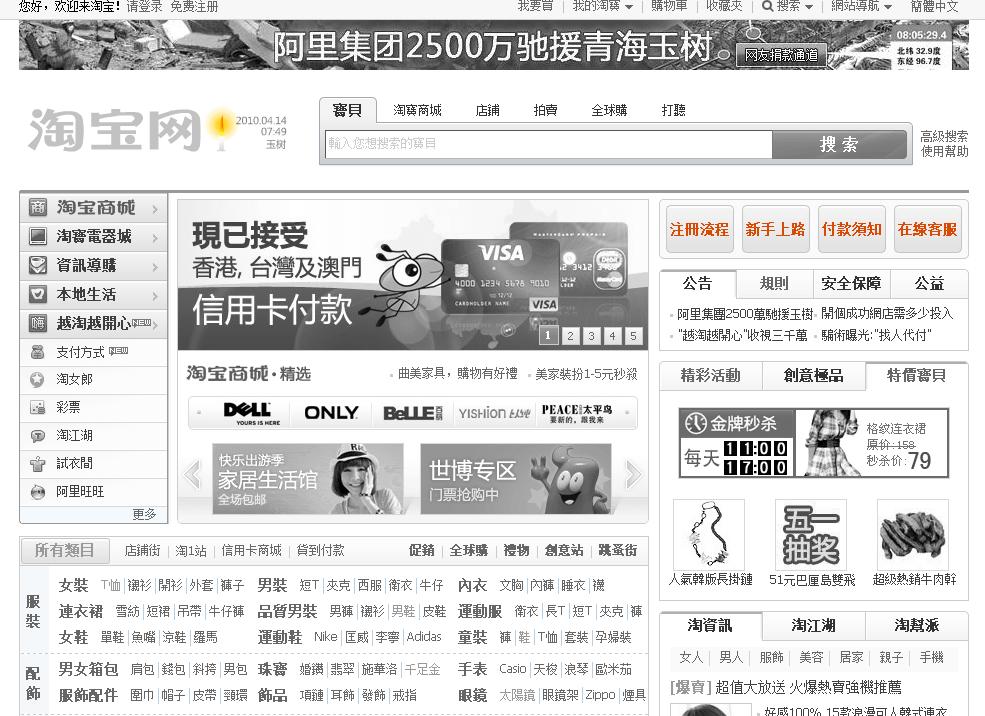The image size is (985, 716).
Task: Click the 越淘越開心 sidebar icon
Action: pyautogui.click(x=38, y=323)
